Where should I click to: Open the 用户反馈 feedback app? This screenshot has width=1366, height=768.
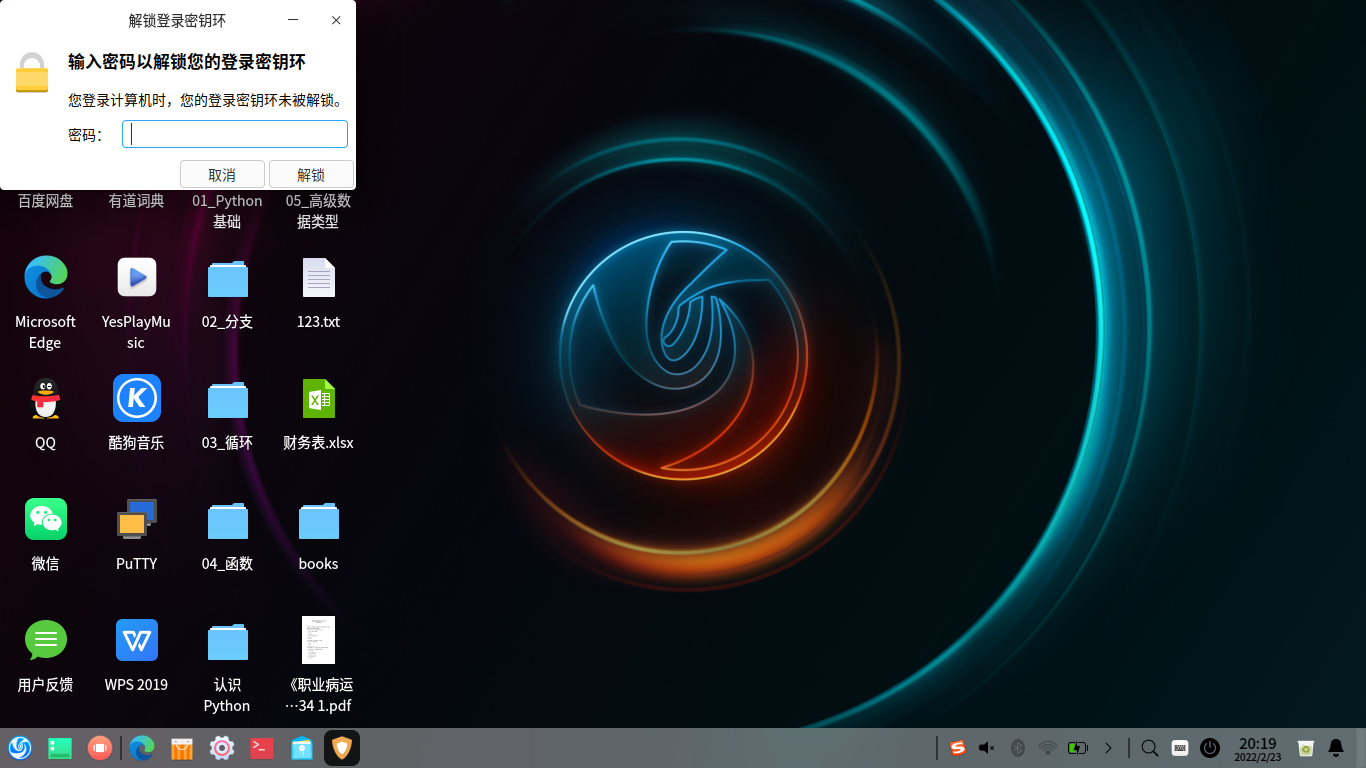pos(45,640)
